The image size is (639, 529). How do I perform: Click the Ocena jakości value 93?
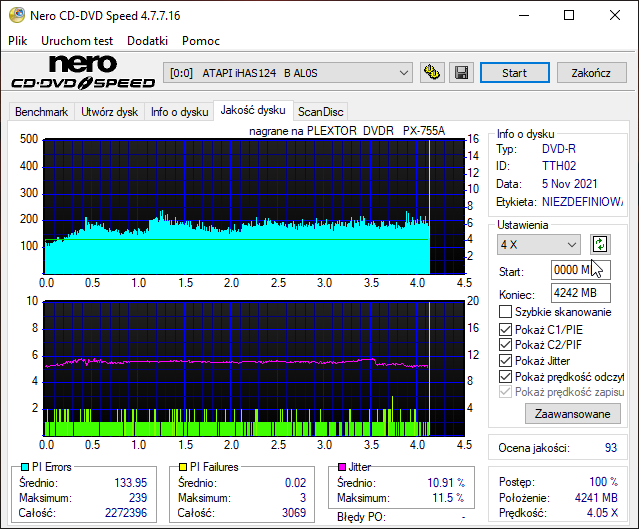[x=611, y=447]
